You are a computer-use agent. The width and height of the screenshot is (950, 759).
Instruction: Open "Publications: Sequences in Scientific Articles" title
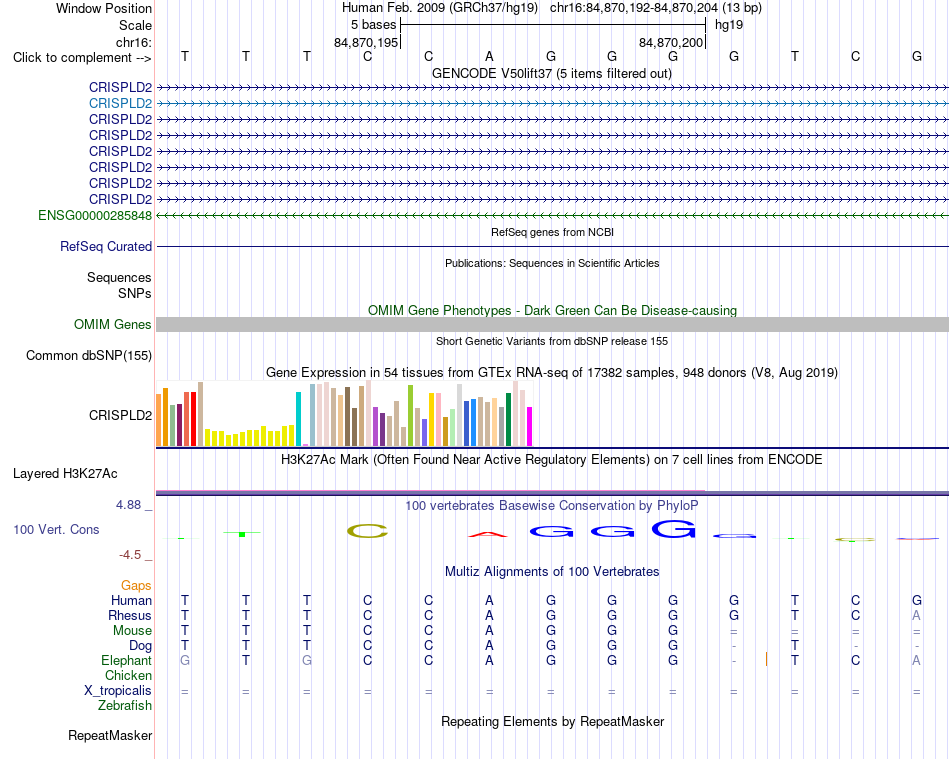pyautogui.click(x=552, y=263)
